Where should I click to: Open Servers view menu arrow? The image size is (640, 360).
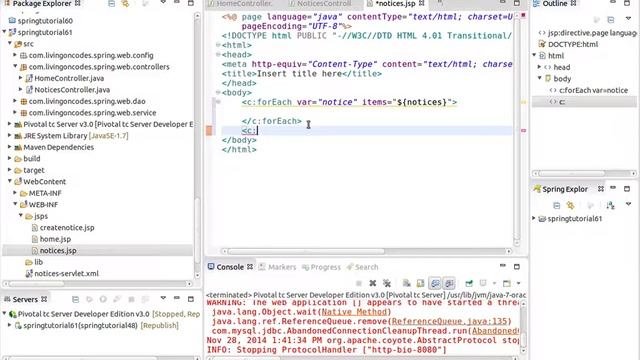tap(163, 298)
